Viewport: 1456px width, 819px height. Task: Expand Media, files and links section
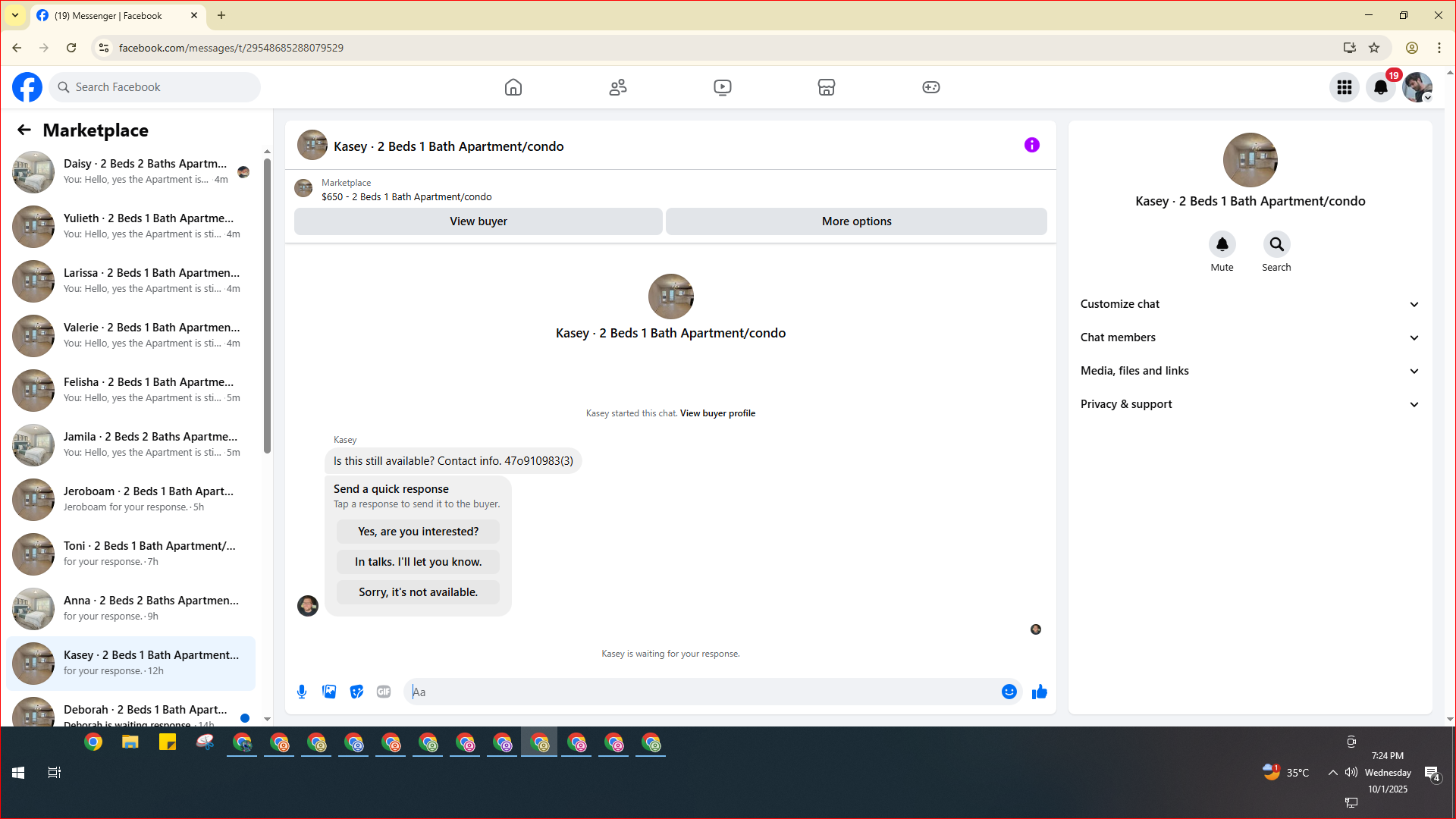point(1250,371)
